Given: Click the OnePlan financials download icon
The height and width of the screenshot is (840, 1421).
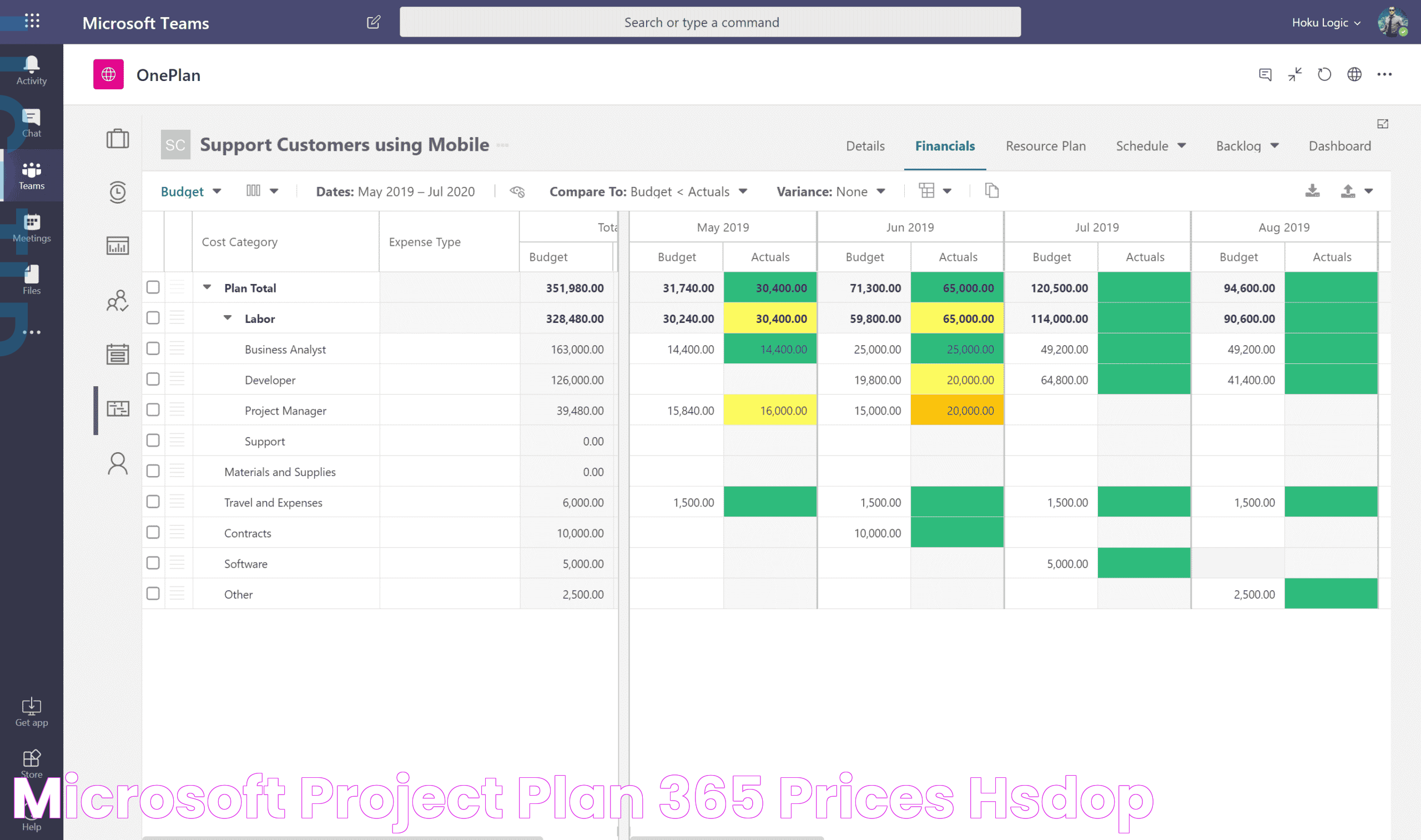Looking at the screenshot, I should pyautogui.click(x=1312, y=191).
